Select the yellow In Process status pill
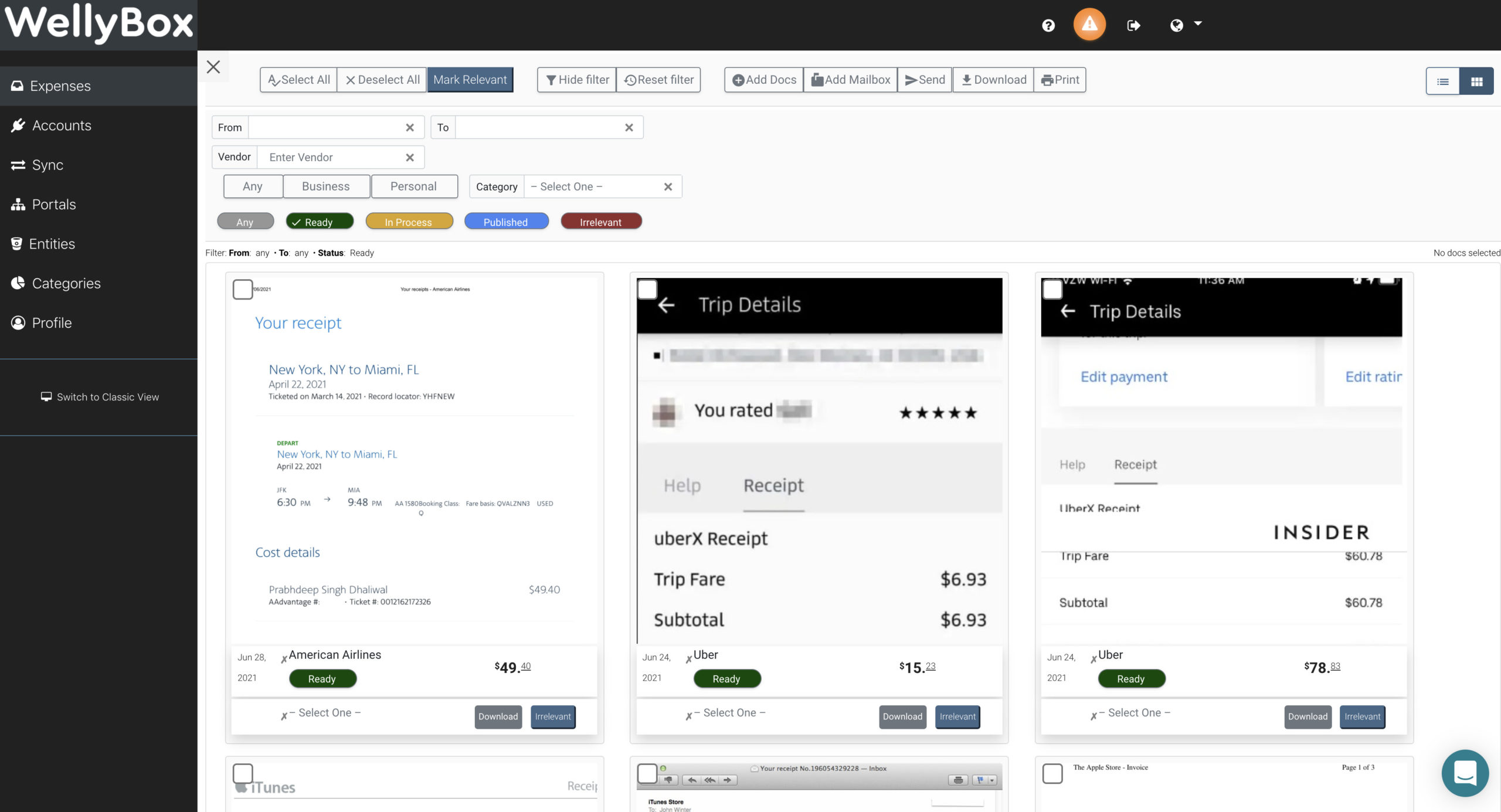 pyautogui.click(x=409, y=222)
